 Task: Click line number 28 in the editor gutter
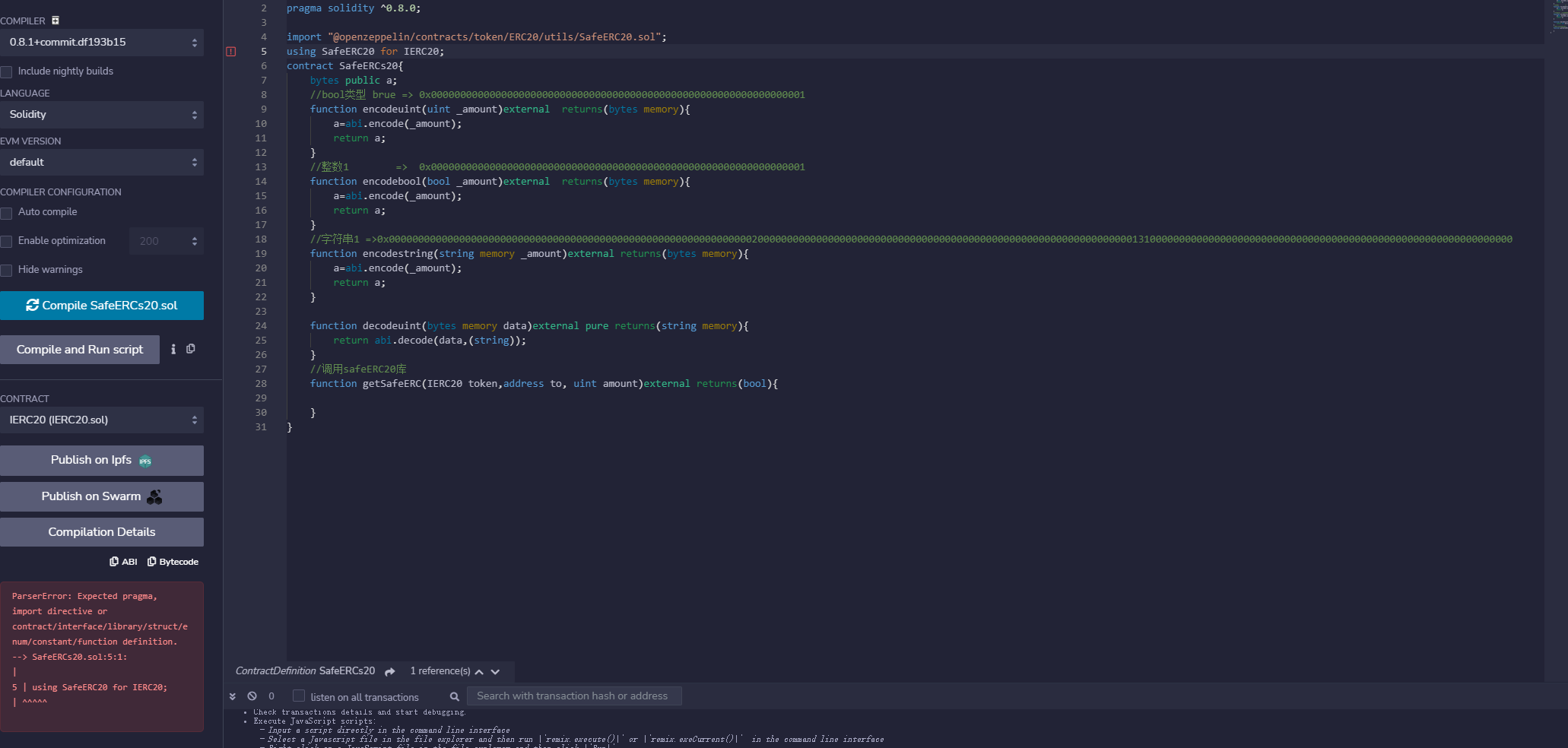[x=261, y=384]
